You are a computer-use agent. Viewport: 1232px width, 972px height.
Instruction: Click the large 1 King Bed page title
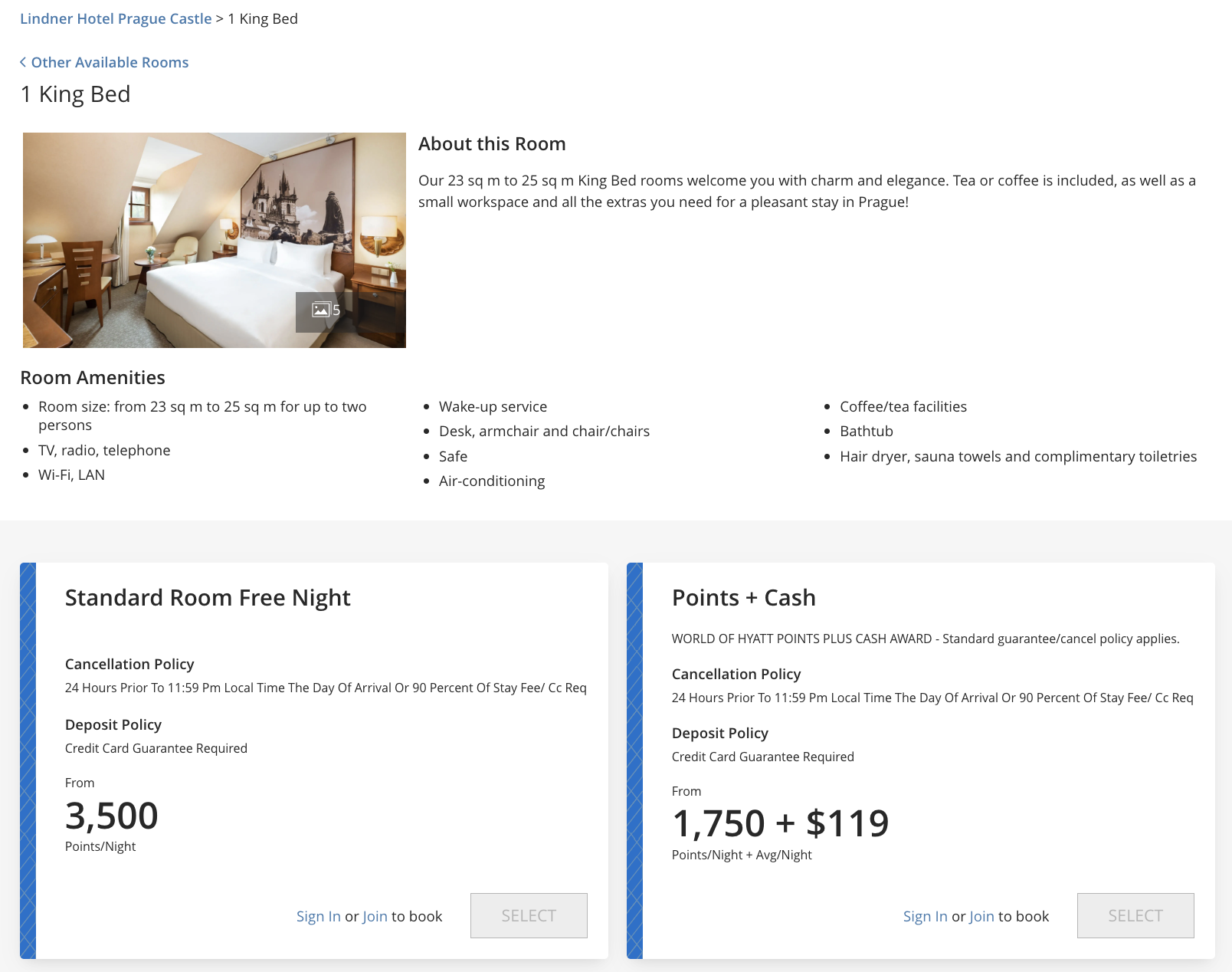click(x=75, y=94)
